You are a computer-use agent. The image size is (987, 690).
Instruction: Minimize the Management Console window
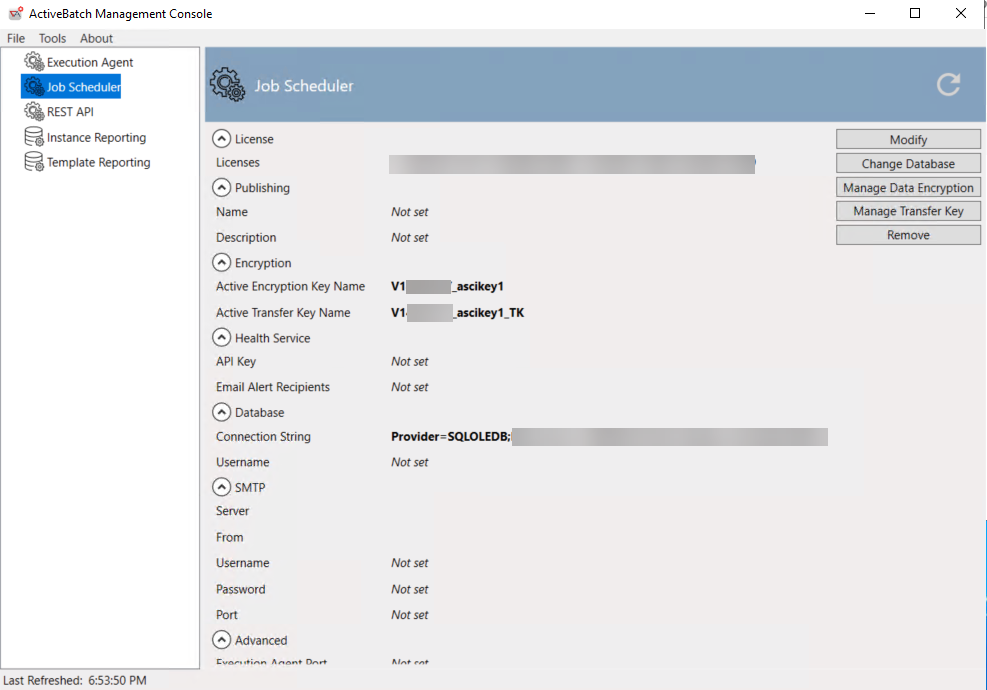click(870, 13)
